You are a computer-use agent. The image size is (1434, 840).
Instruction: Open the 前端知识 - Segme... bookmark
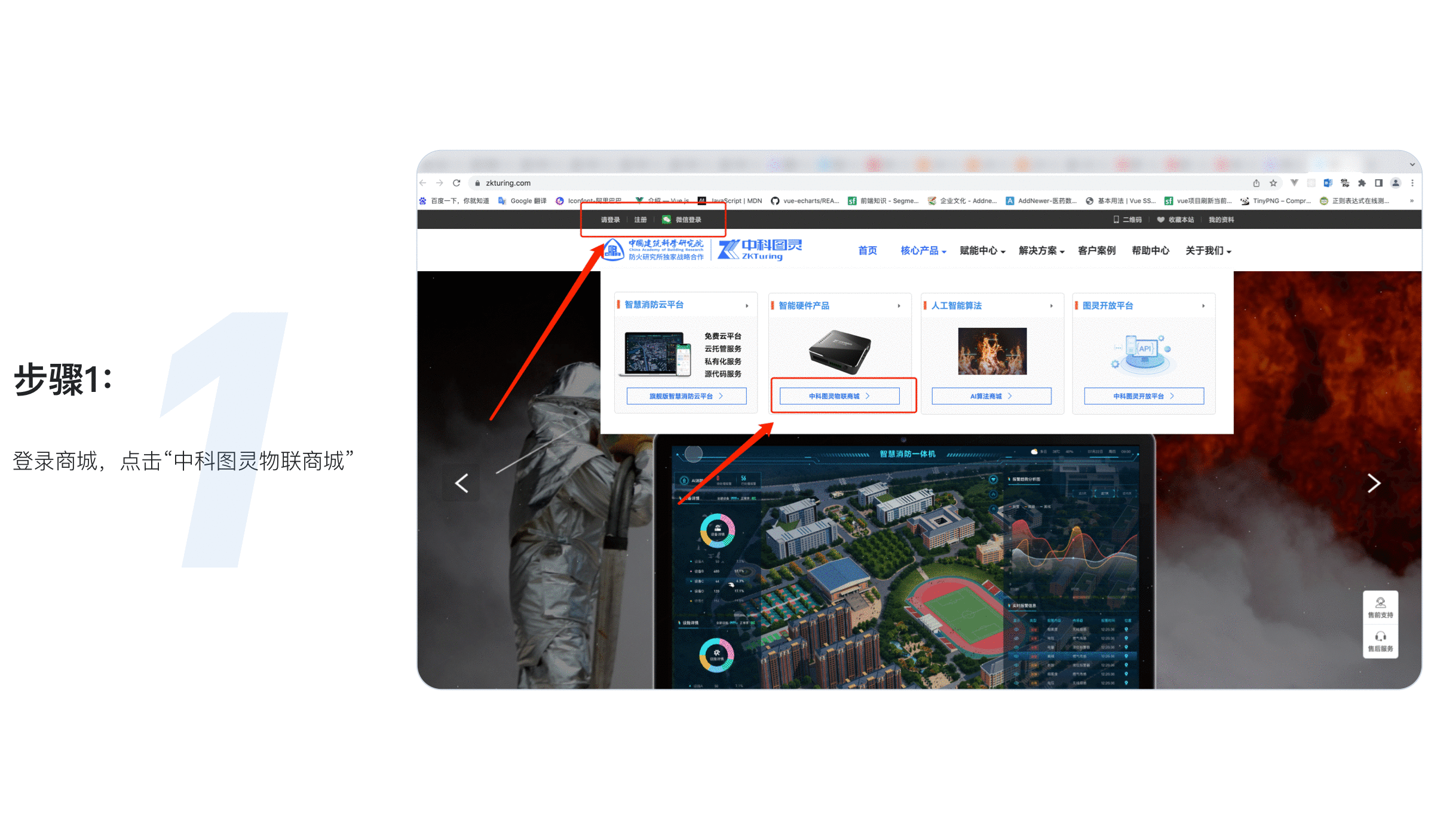pyautogui.click(x=884, y=201)
